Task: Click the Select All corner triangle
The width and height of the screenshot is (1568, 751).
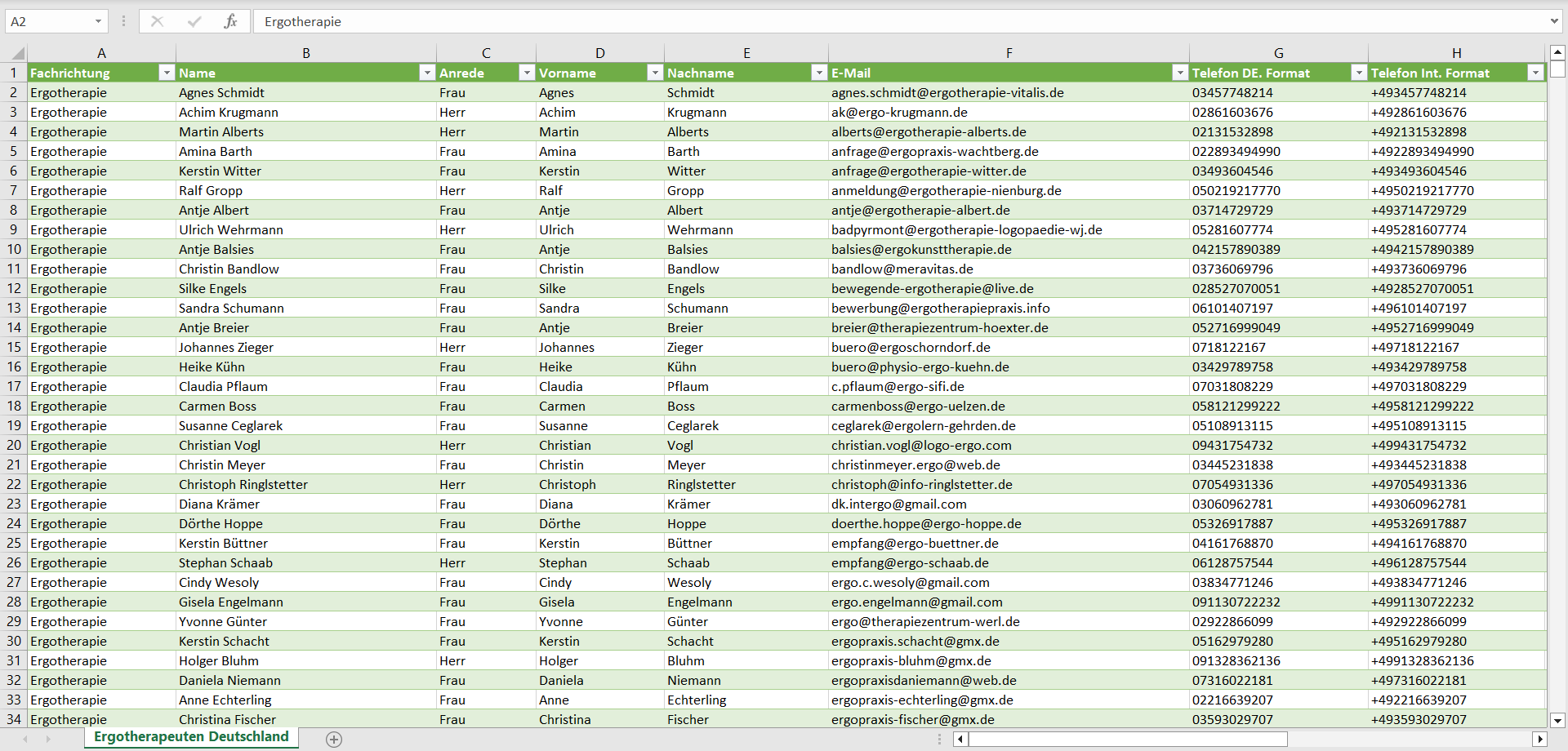Action: point(16,54)
